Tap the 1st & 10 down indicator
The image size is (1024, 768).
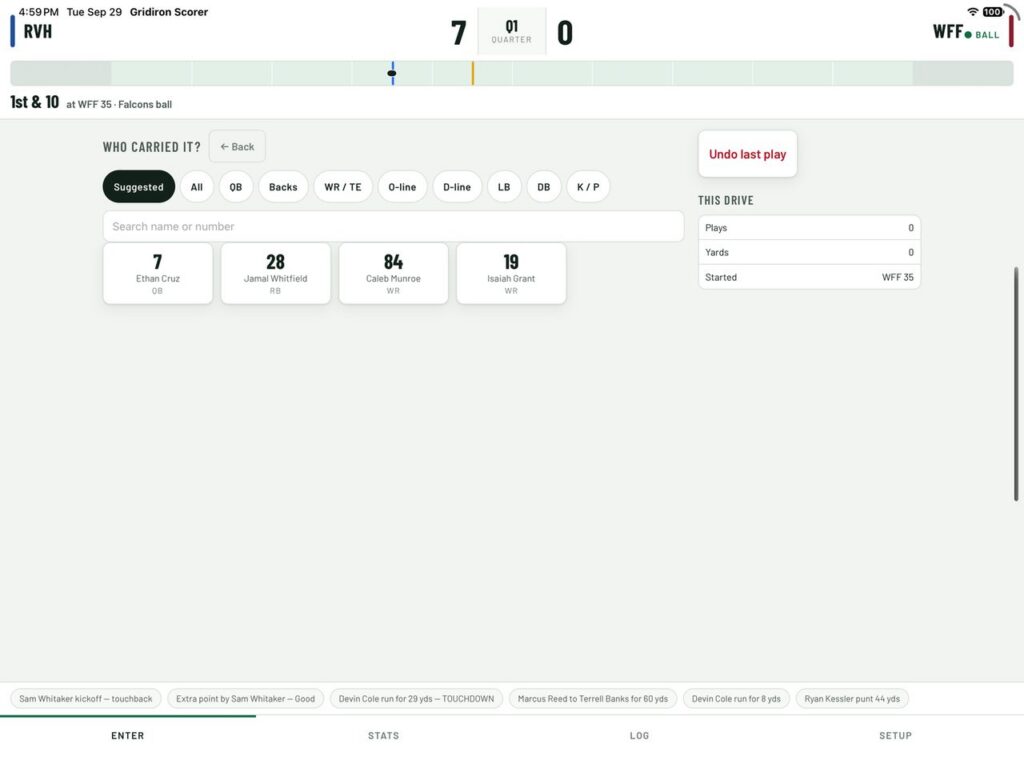[35, 103]
